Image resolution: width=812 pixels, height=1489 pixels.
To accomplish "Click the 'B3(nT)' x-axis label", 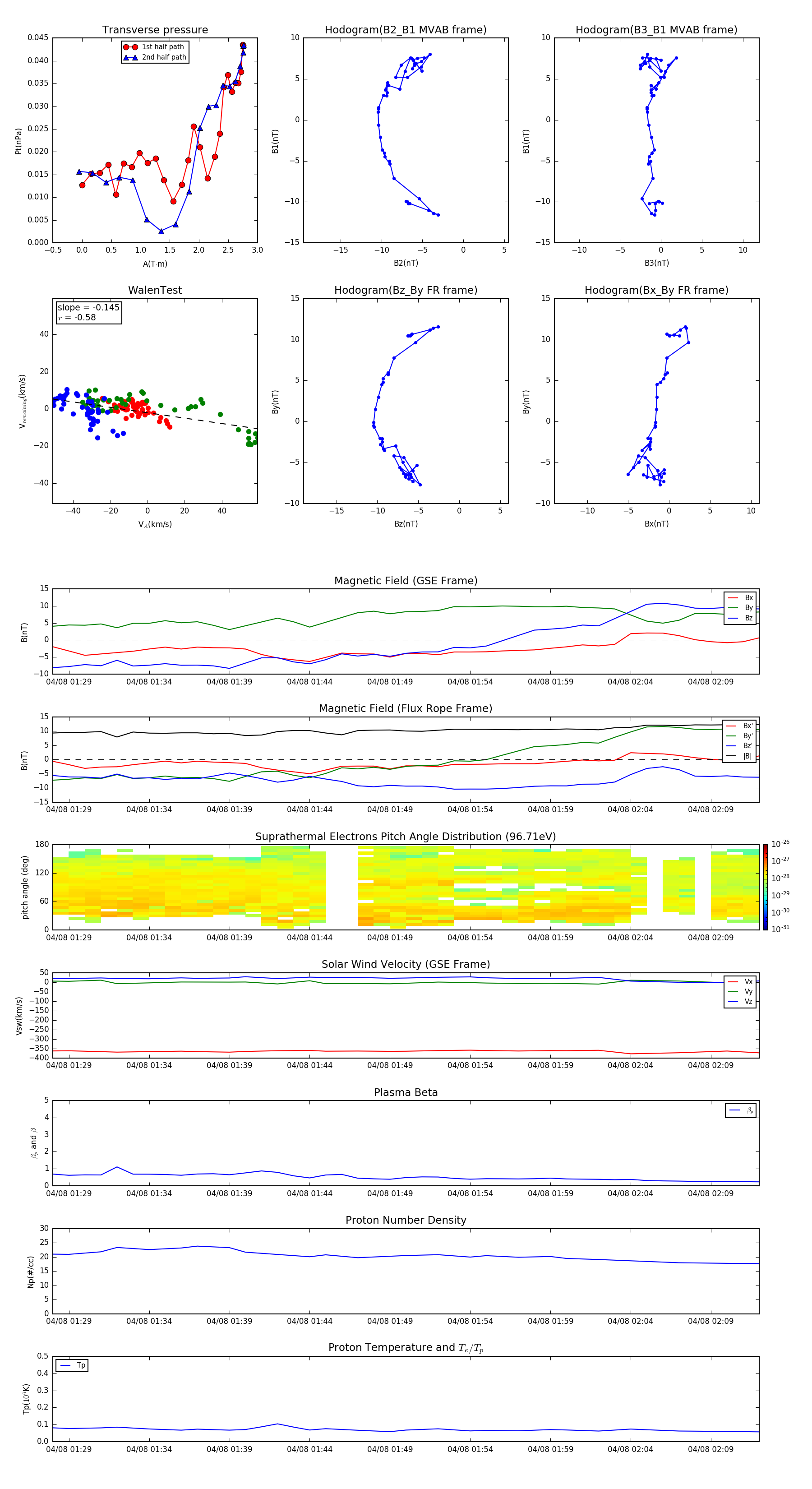I will pos(656,263).
